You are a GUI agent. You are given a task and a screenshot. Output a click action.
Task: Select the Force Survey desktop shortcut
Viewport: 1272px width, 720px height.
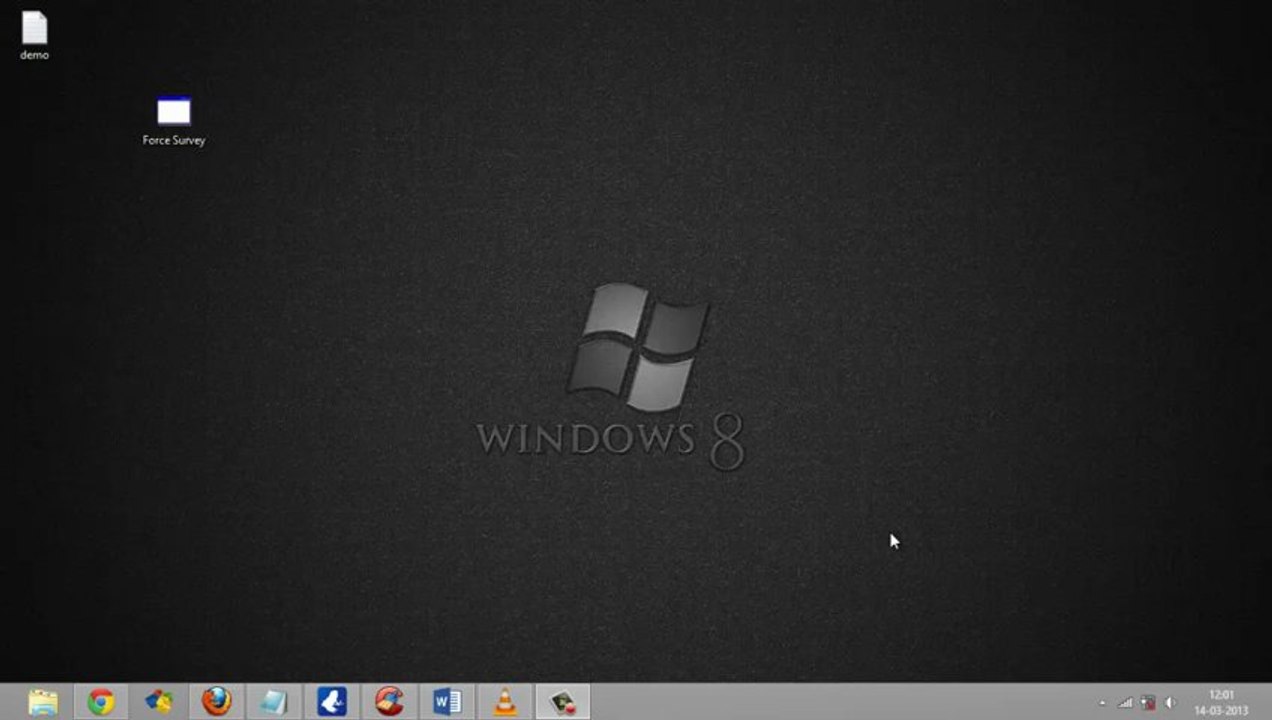click(174, 120)
